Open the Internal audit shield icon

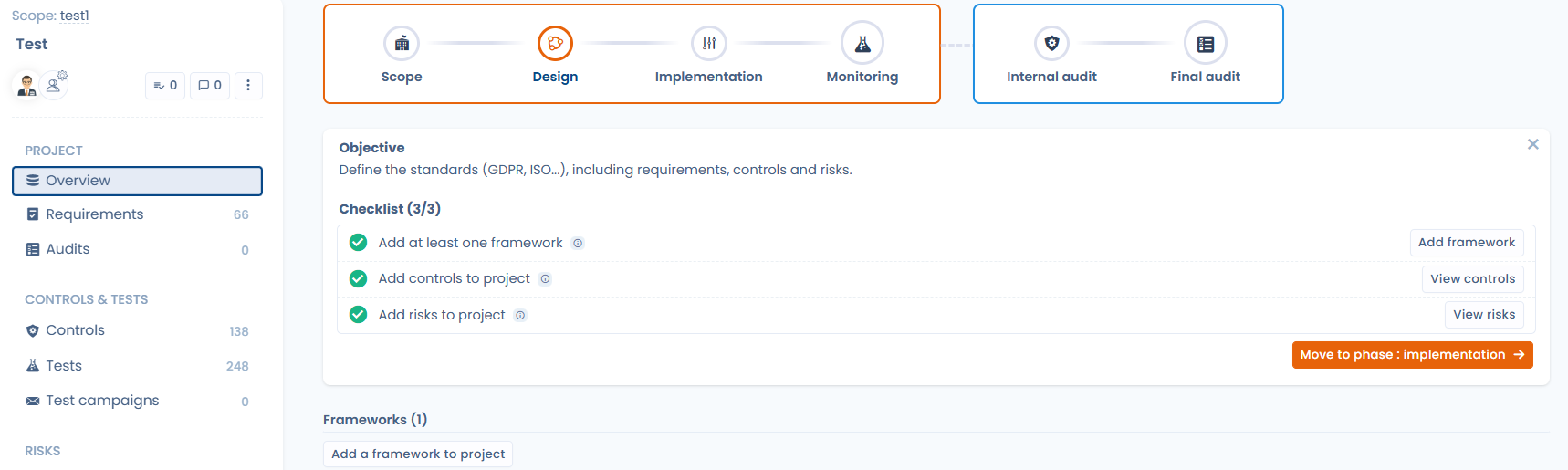(1051, 43)
